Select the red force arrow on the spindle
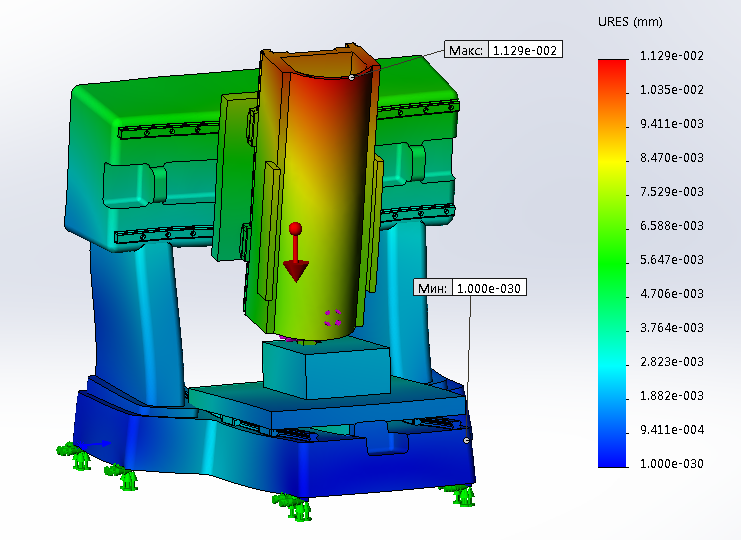The height and width of the screenshot is (540, 741). click(296, 252)
